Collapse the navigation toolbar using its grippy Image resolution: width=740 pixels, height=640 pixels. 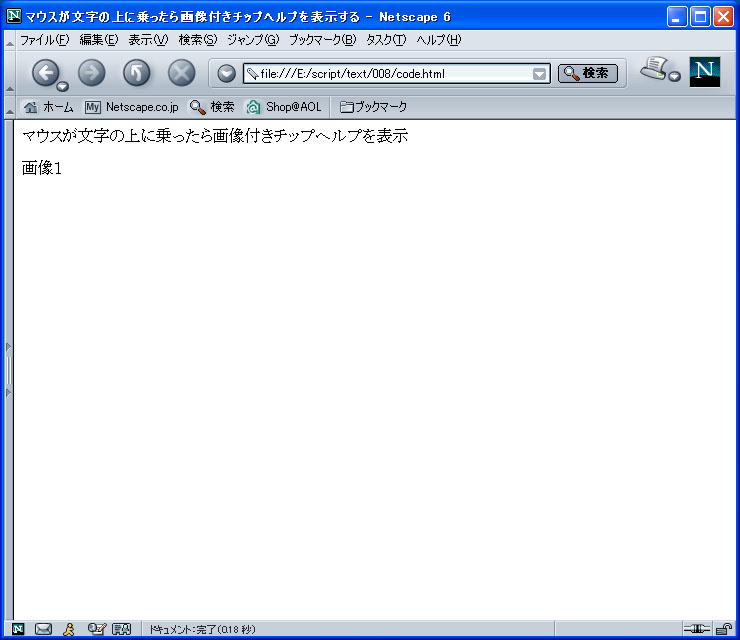coord(9,72)
